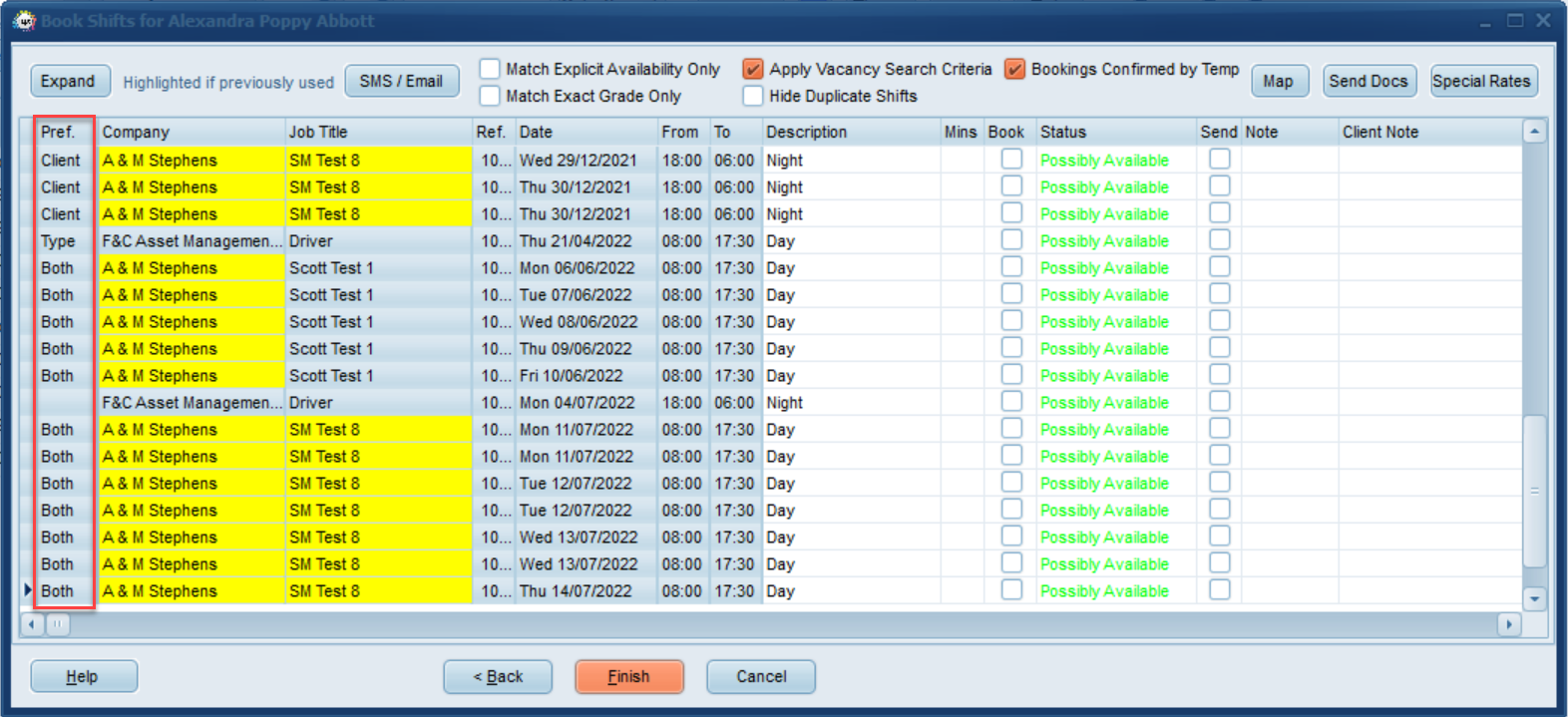The width and height of the screenshot is (1568, 717).
Task: Click the Pref. column header
Action: pyautogui.click(x=66, y=132)
